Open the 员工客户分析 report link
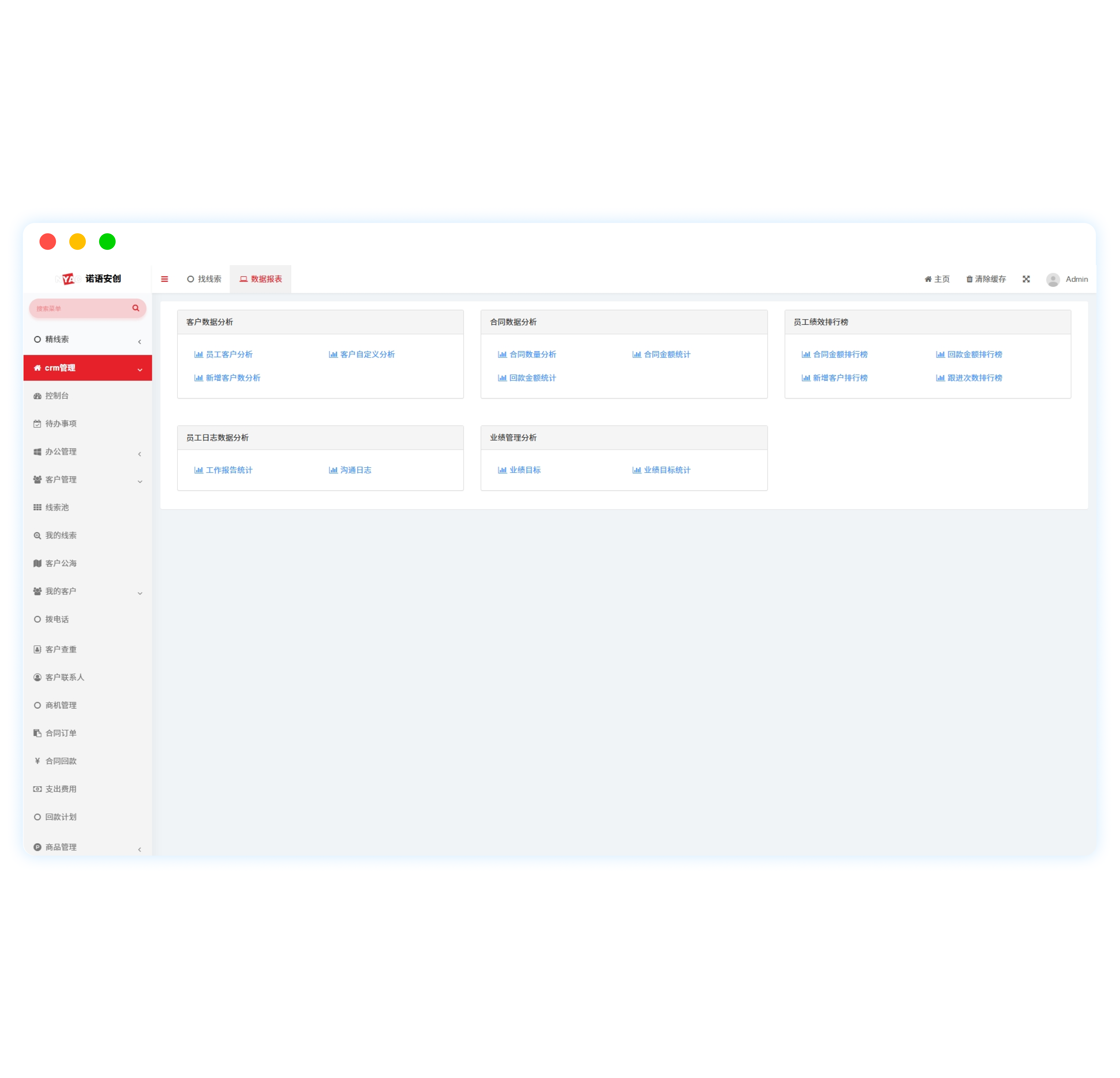1120x1078 pixels. pos(228,354)
